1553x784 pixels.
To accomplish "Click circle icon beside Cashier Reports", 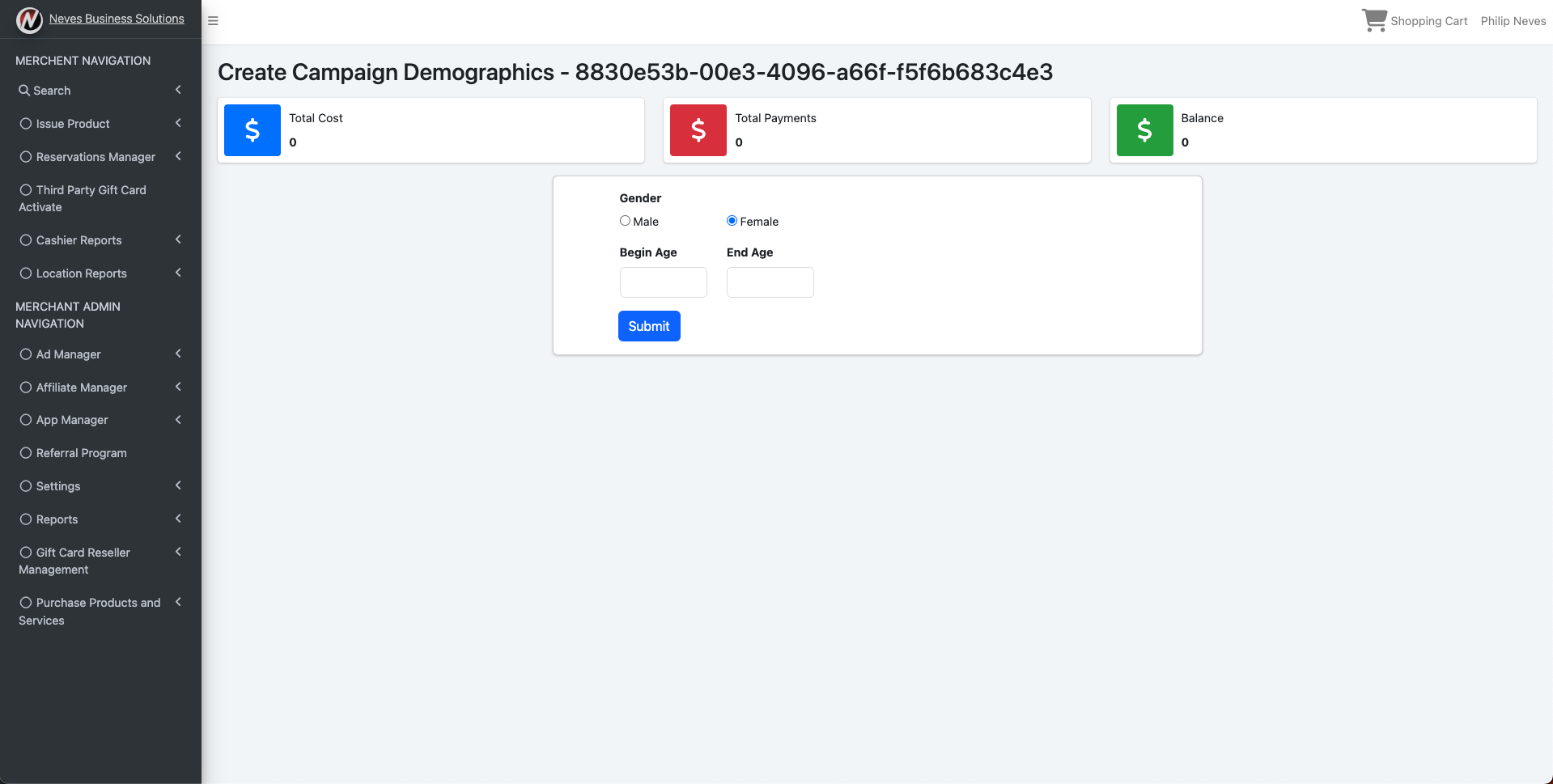I will pos(26,240).
